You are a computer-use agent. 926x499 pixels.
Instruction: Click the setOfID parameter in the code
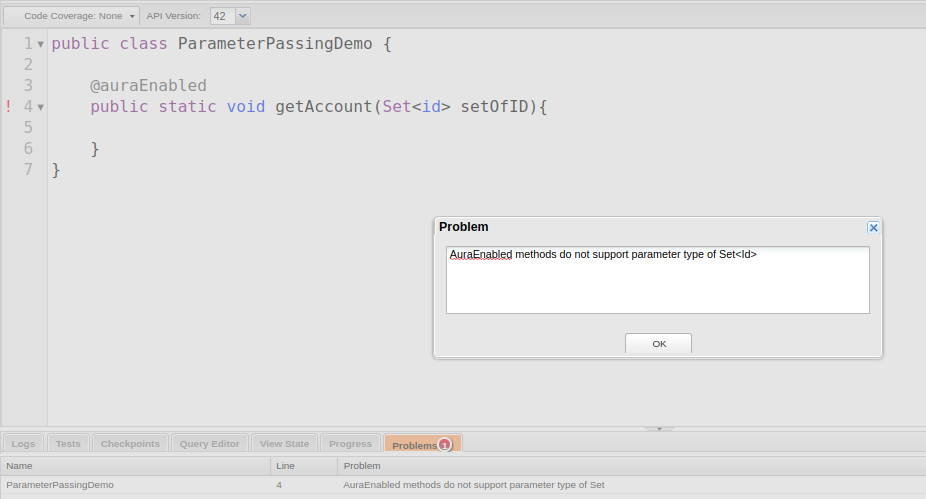pos(494,107)
